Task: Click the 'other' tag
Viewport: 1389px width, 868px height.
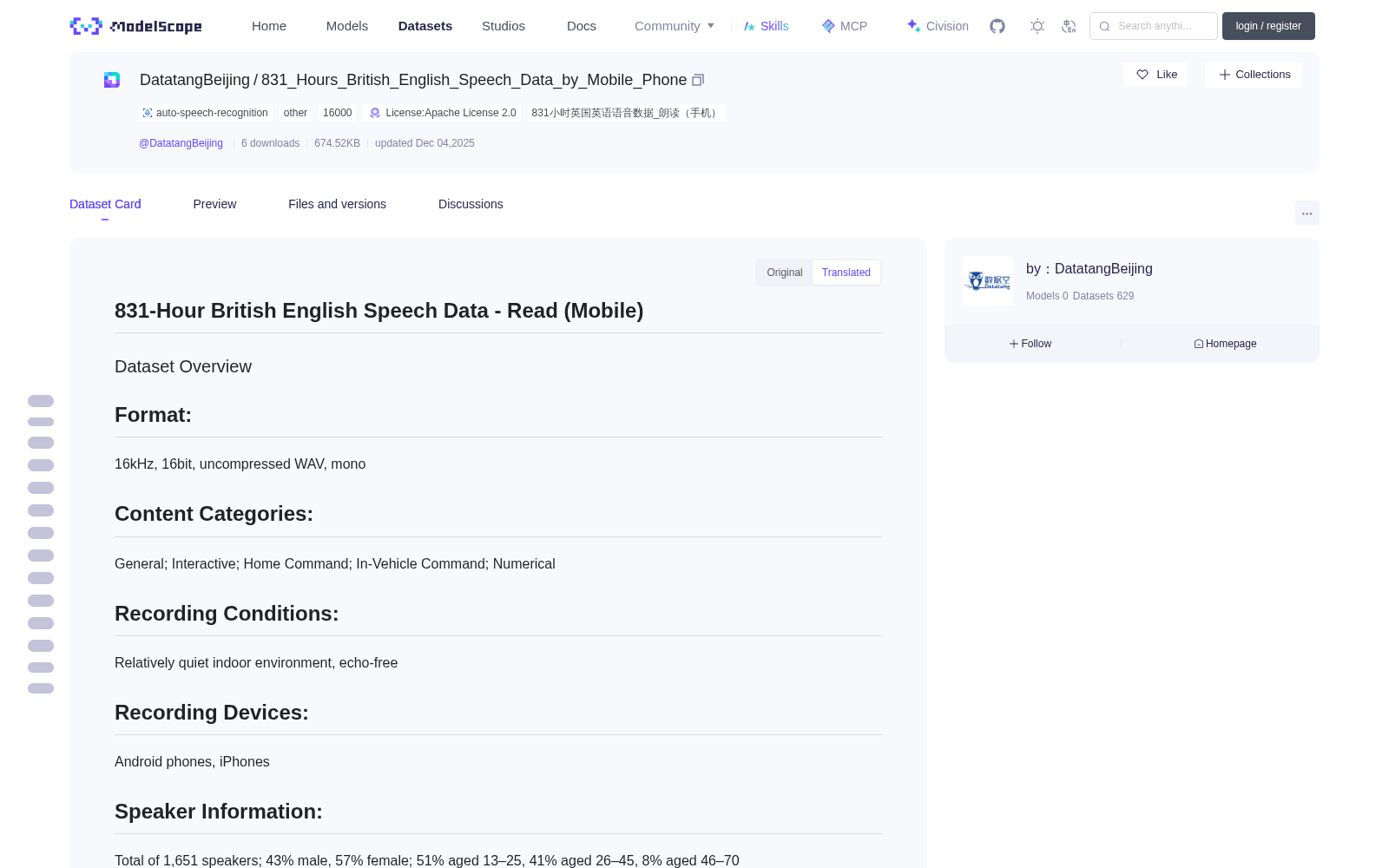Action: pyautogui.click(x=295, y=113)
